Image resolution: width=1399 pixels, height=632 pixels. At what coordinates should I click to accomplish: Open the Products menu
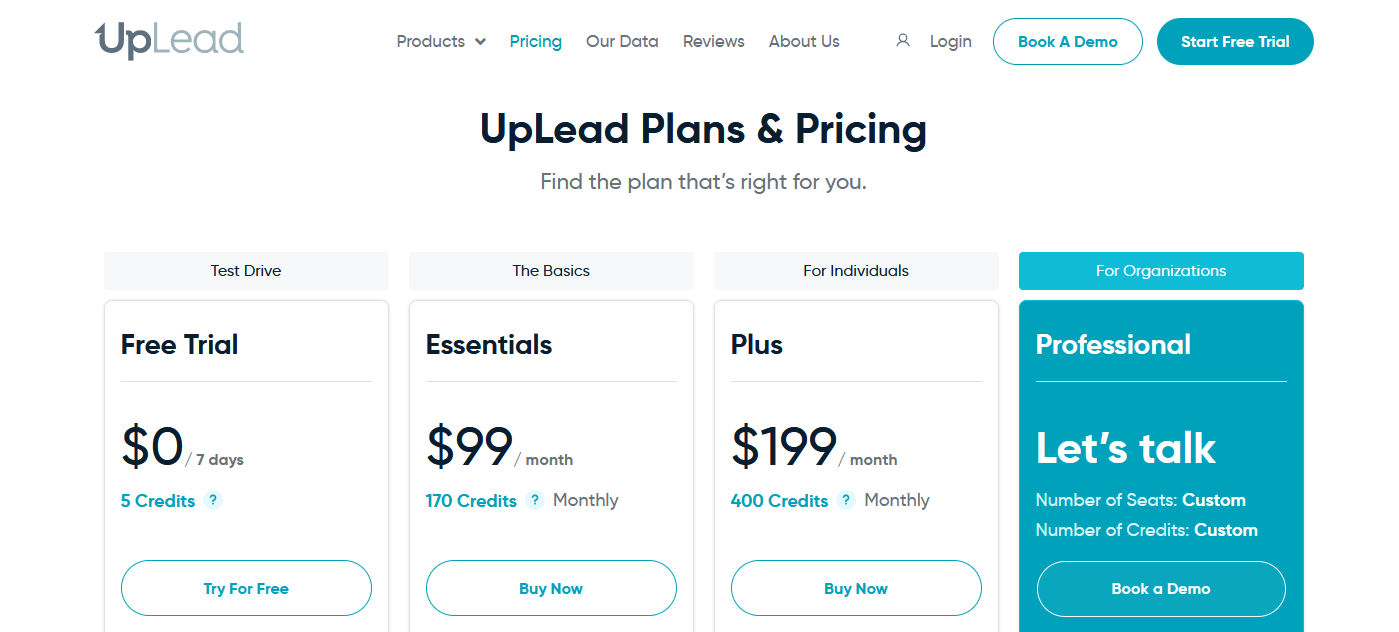tap(431, 42)
